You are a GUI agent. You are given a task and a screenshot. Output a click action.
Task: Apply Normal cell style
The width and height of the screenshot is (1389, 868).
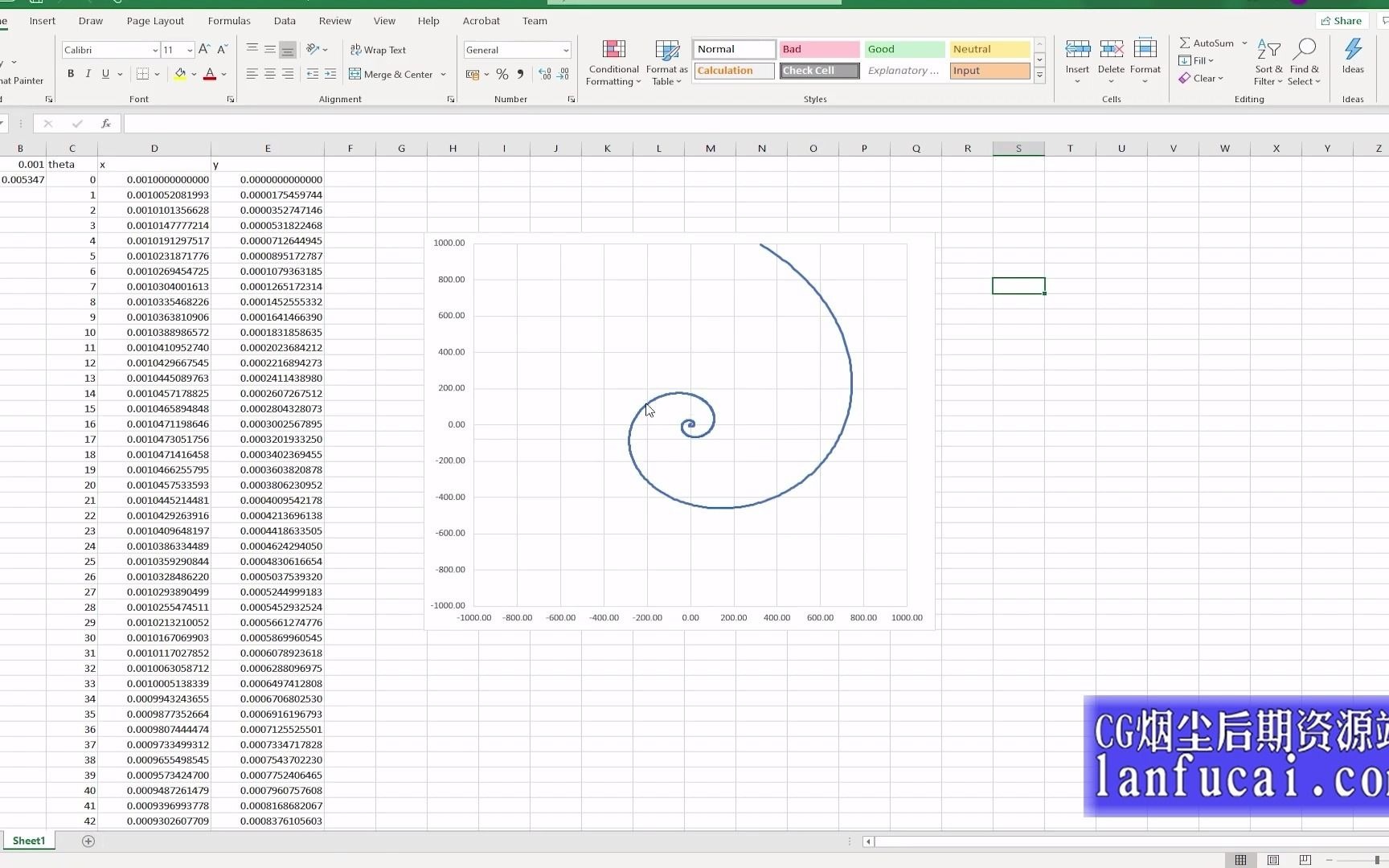click(x=734, y=49)
